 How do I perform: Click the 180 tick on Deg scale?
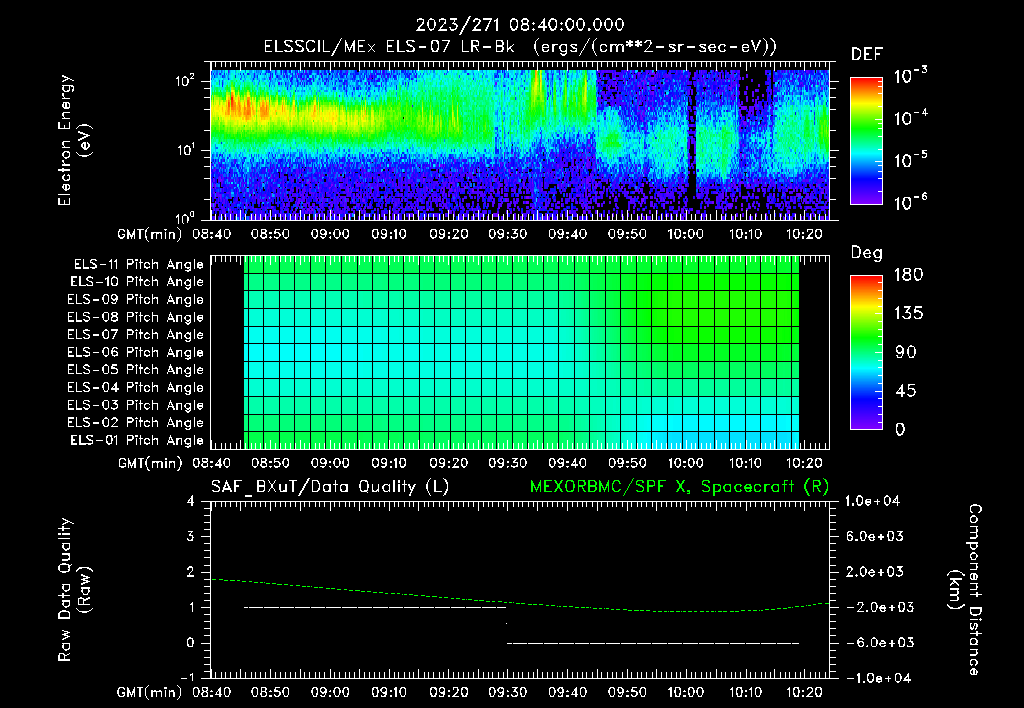pos(909,274)
